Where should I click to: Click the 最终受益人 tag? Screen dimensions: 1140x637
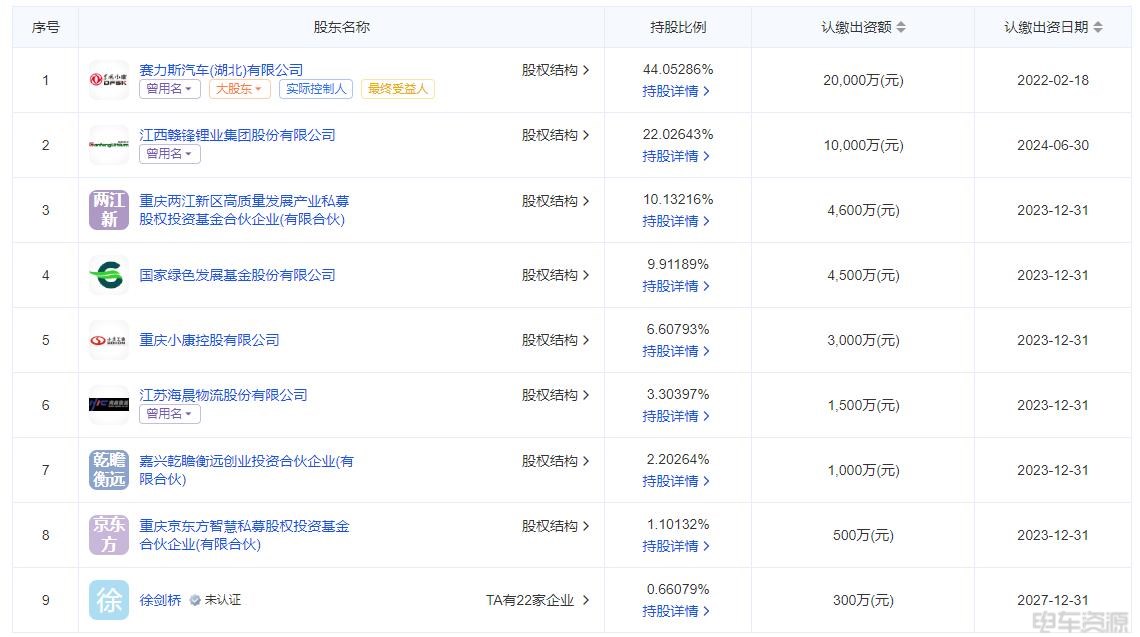[x=398, y=89]
